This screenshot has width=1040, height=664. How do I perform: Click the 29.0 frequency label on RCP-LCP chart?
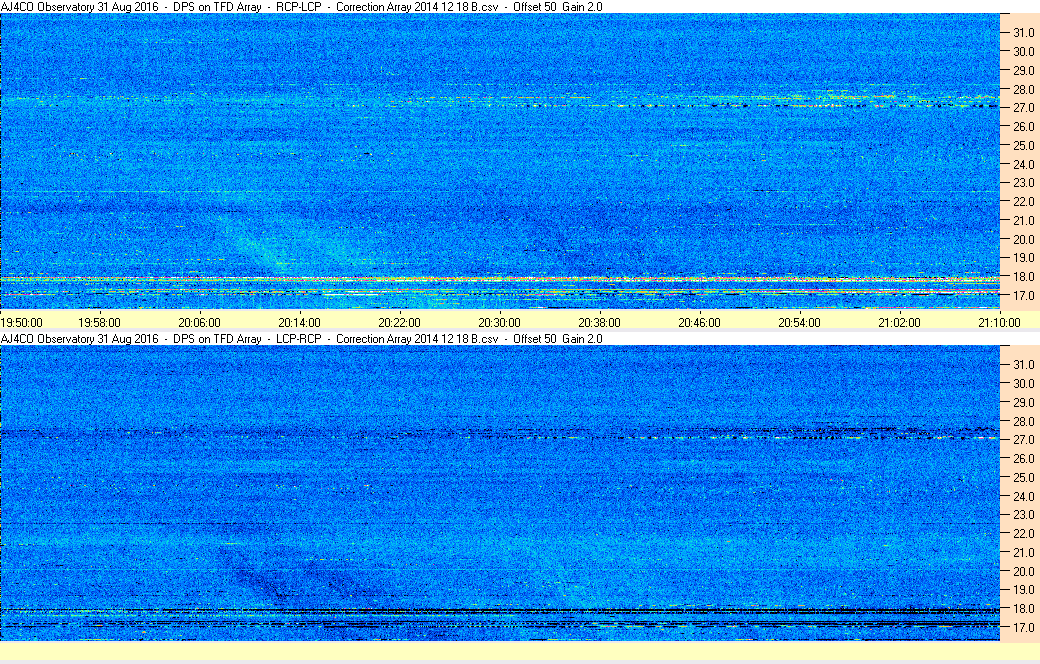pyautogui.click(x=1023, y=70)
